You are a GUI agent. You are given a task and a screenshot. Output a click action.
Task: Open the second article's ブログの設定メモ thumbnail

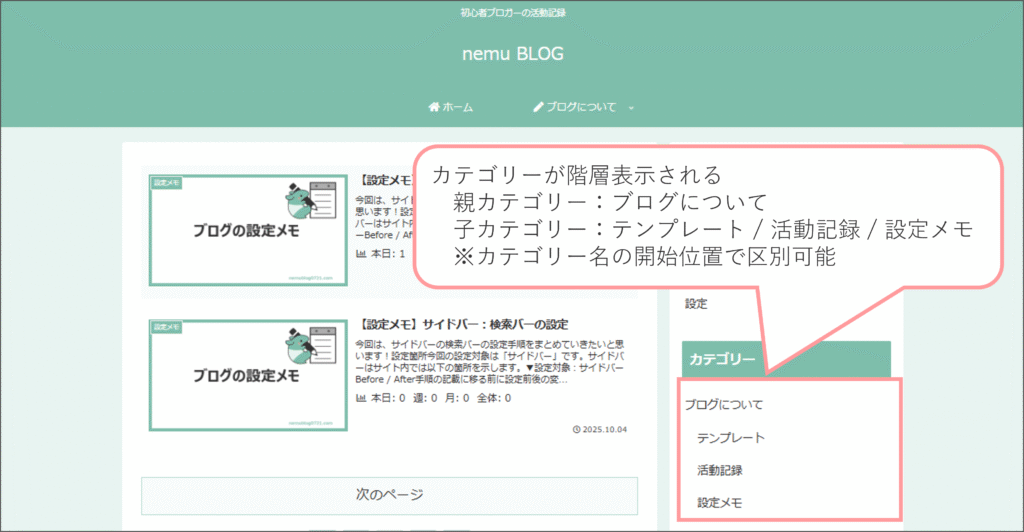247,376
